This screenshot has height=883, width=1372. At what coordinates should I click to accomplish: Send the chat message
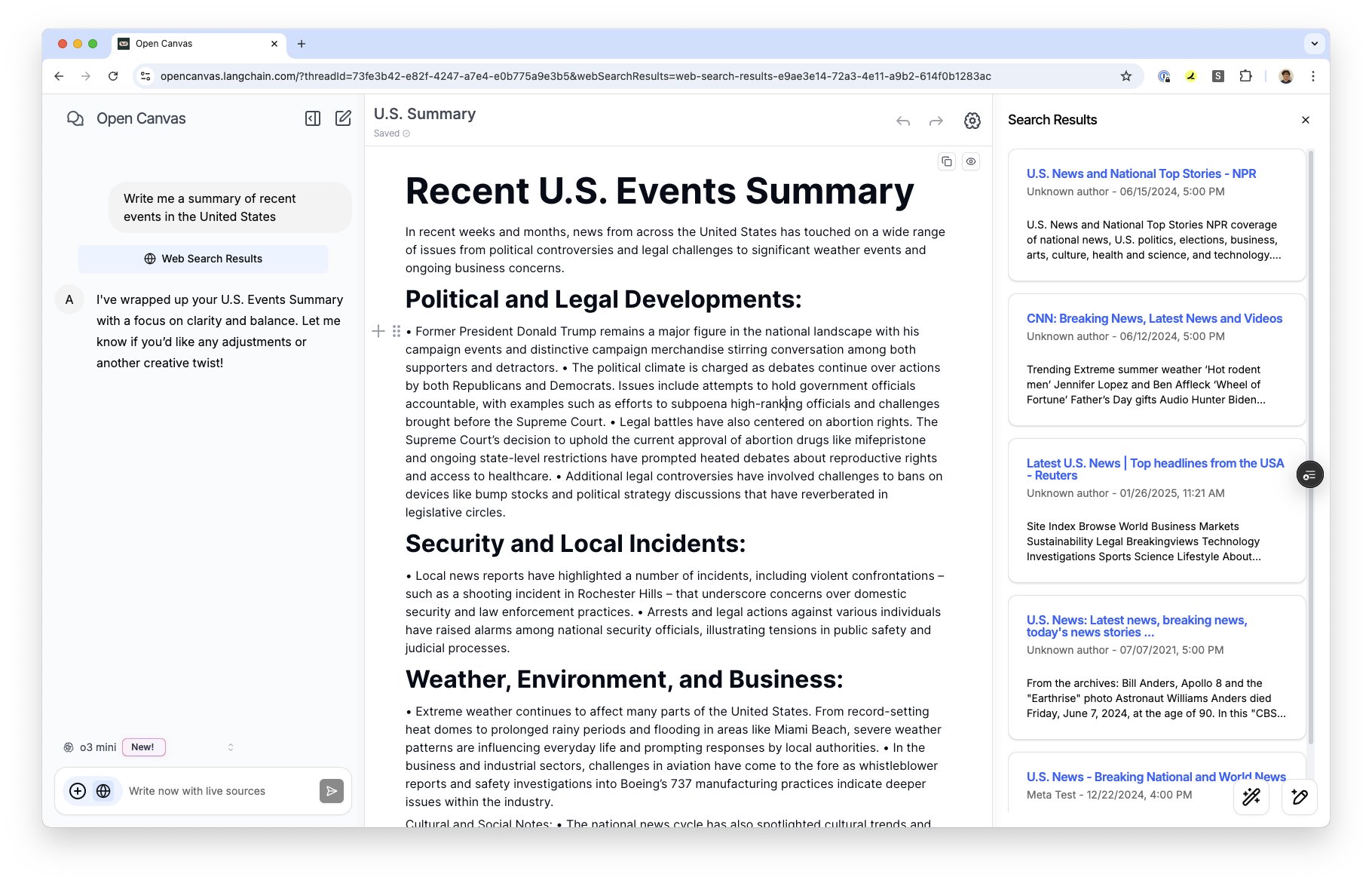(332, 791)
